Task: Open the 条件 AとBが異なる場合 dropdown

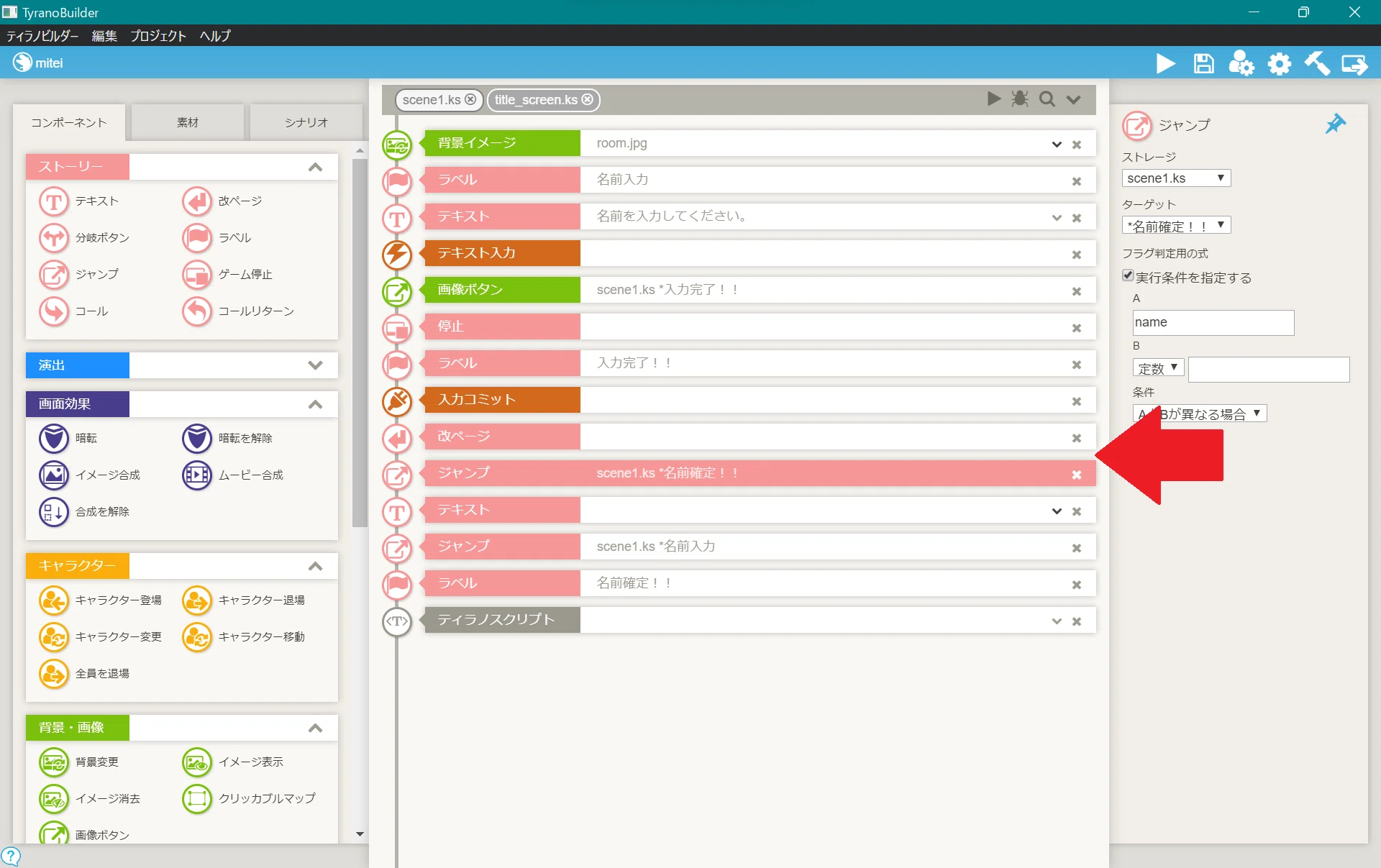Action: [1199, 414]
